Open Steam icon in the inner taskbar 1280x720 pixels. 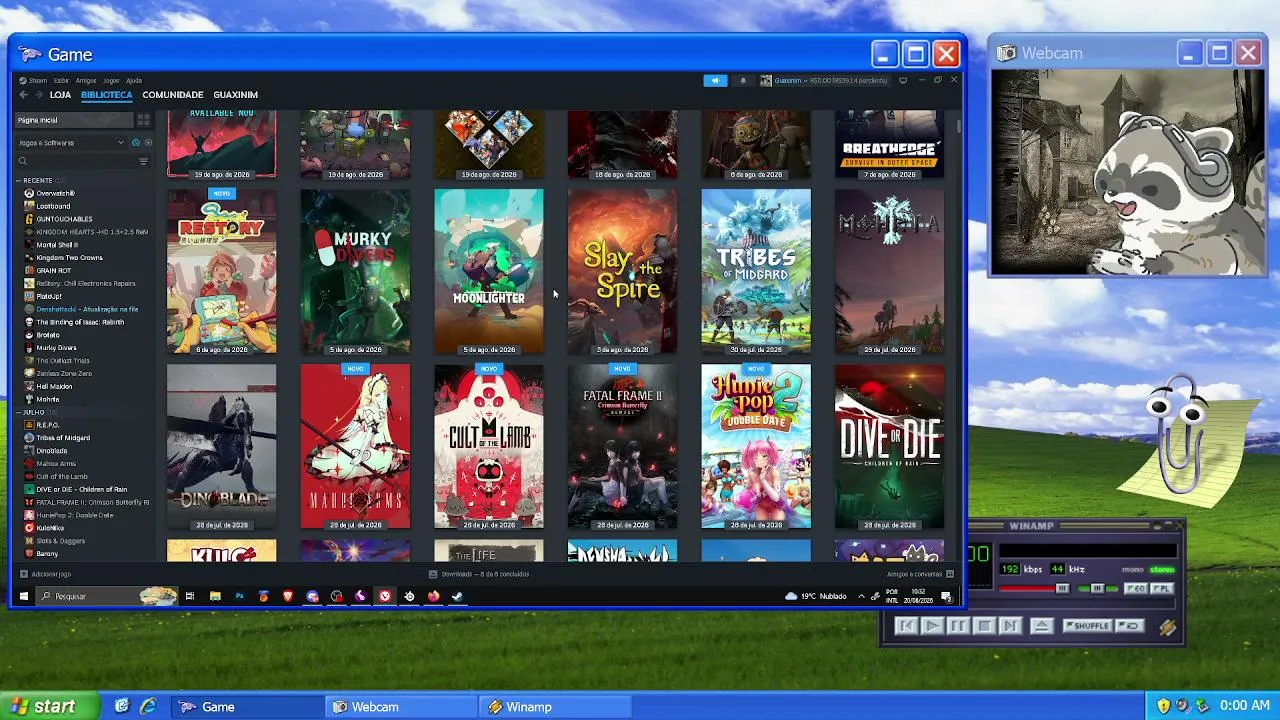pos(457,596)
